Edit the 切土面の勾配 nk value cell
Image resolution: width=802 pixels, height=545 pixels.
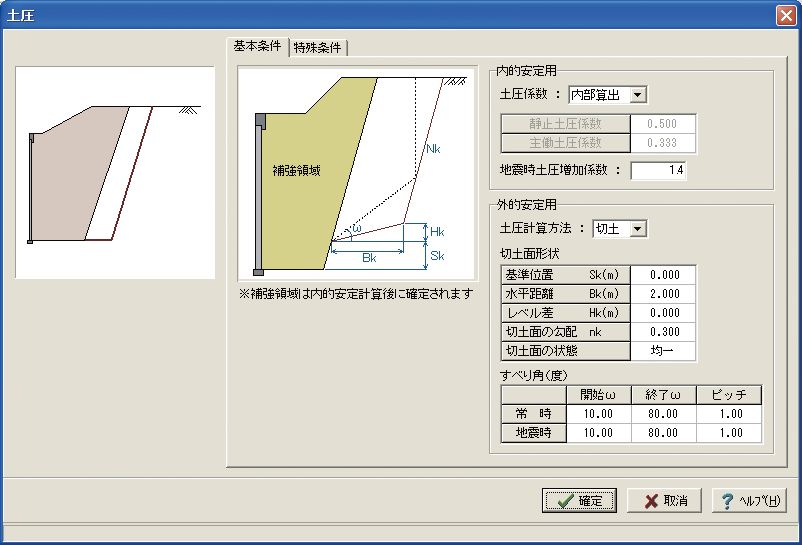point(663,332)
